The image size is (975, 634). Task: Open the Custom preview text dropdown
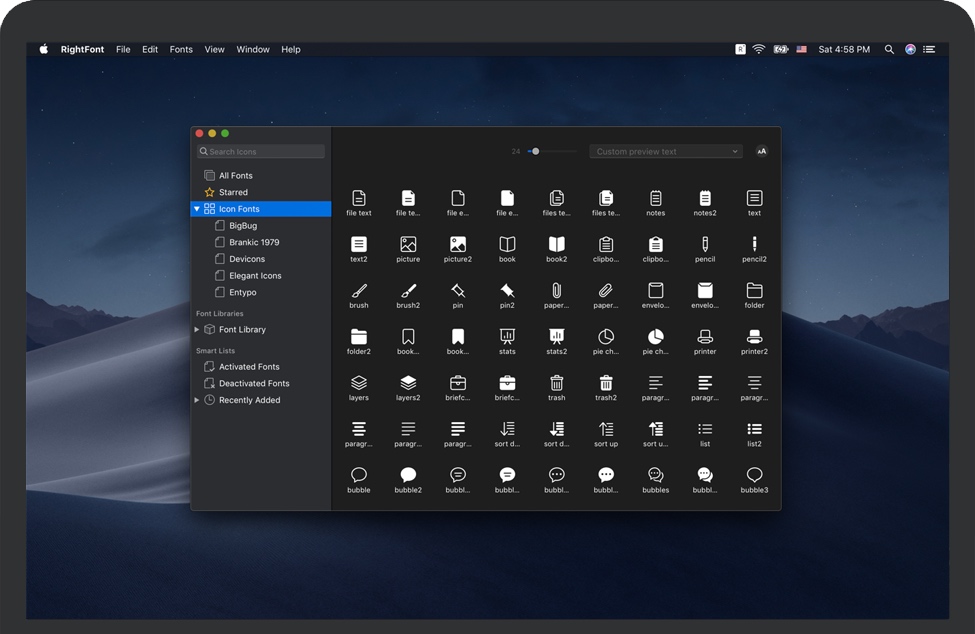tap(665, 151)
